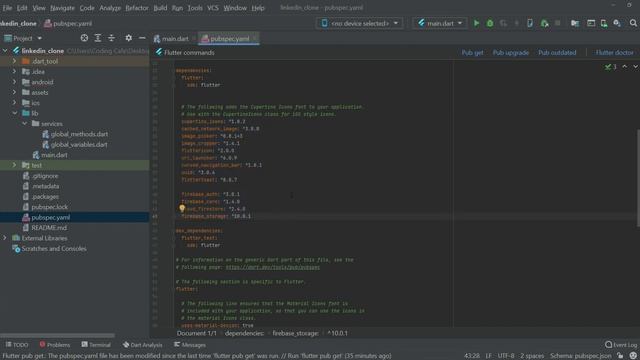Image resolution: width=640 pixels, height=360 pixels.
Task: Click the yellow lightbulb intention icon
Action: 182,209
